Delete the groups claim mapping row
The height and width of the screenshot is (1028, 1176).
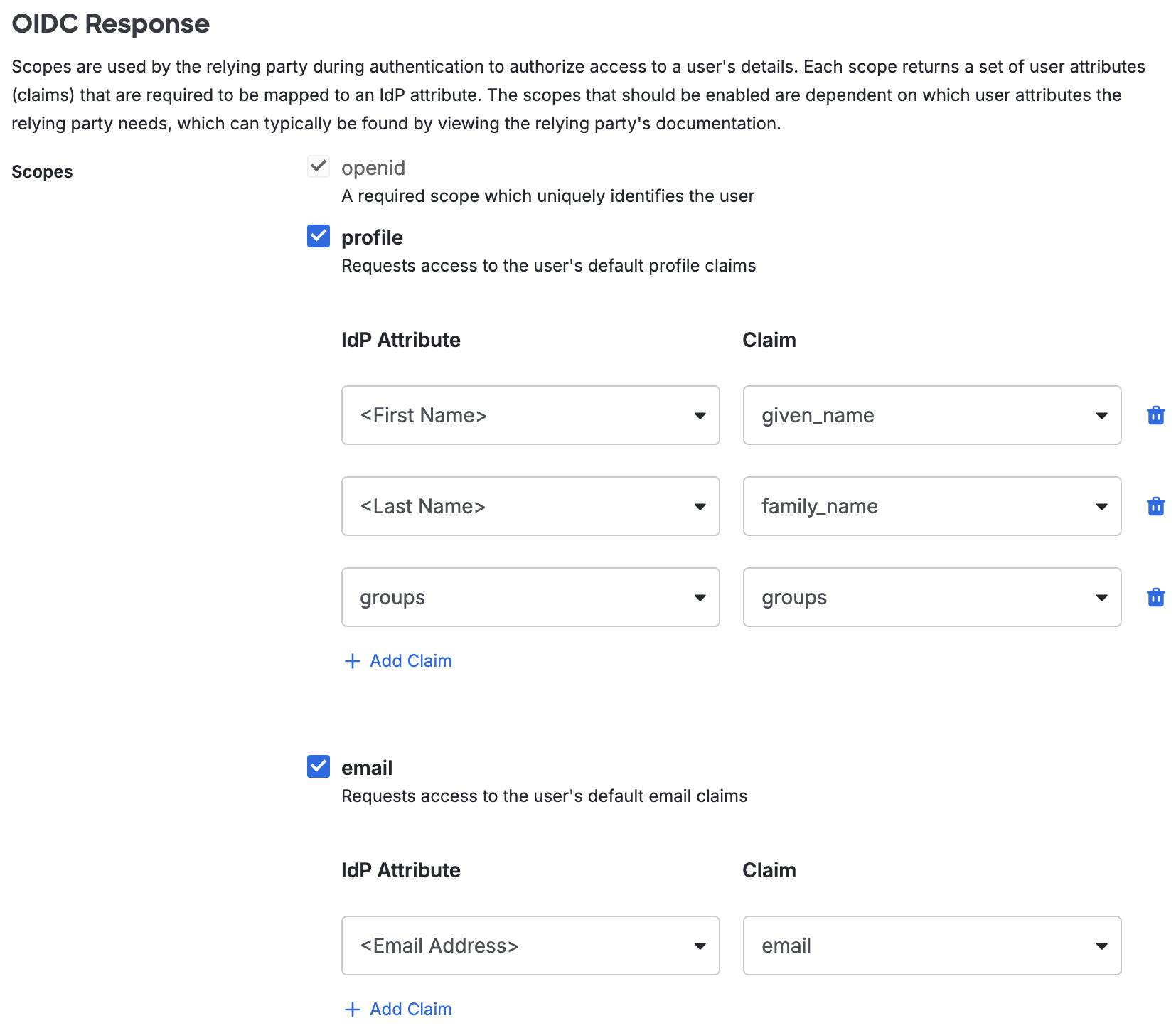(1156, 597)
